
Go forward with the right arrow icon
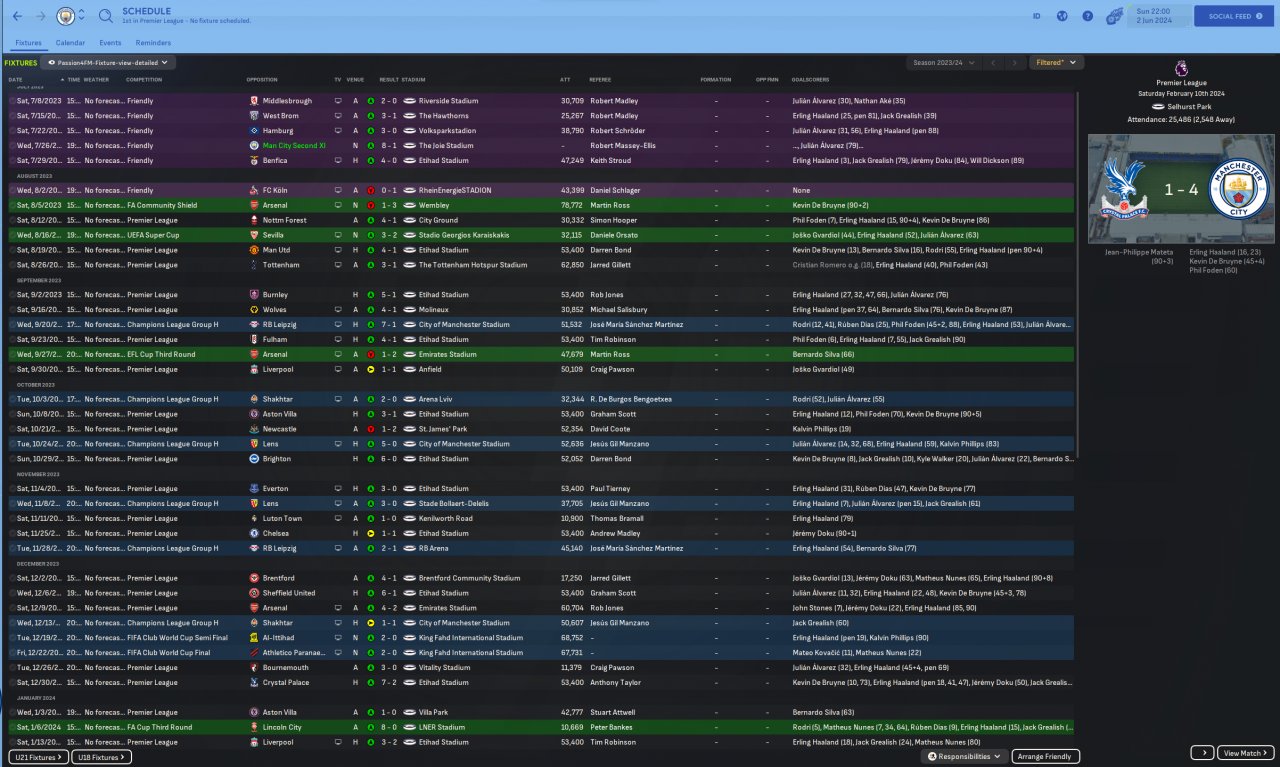click(x=40, y=16)
